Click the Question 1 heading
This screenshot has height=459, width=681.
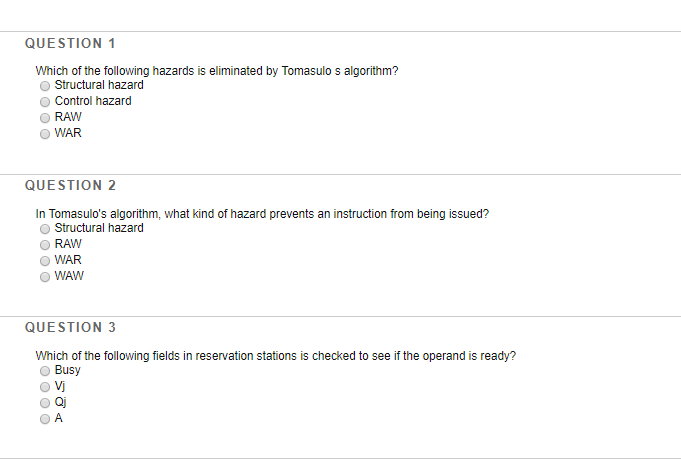click(x=70, y=43)
